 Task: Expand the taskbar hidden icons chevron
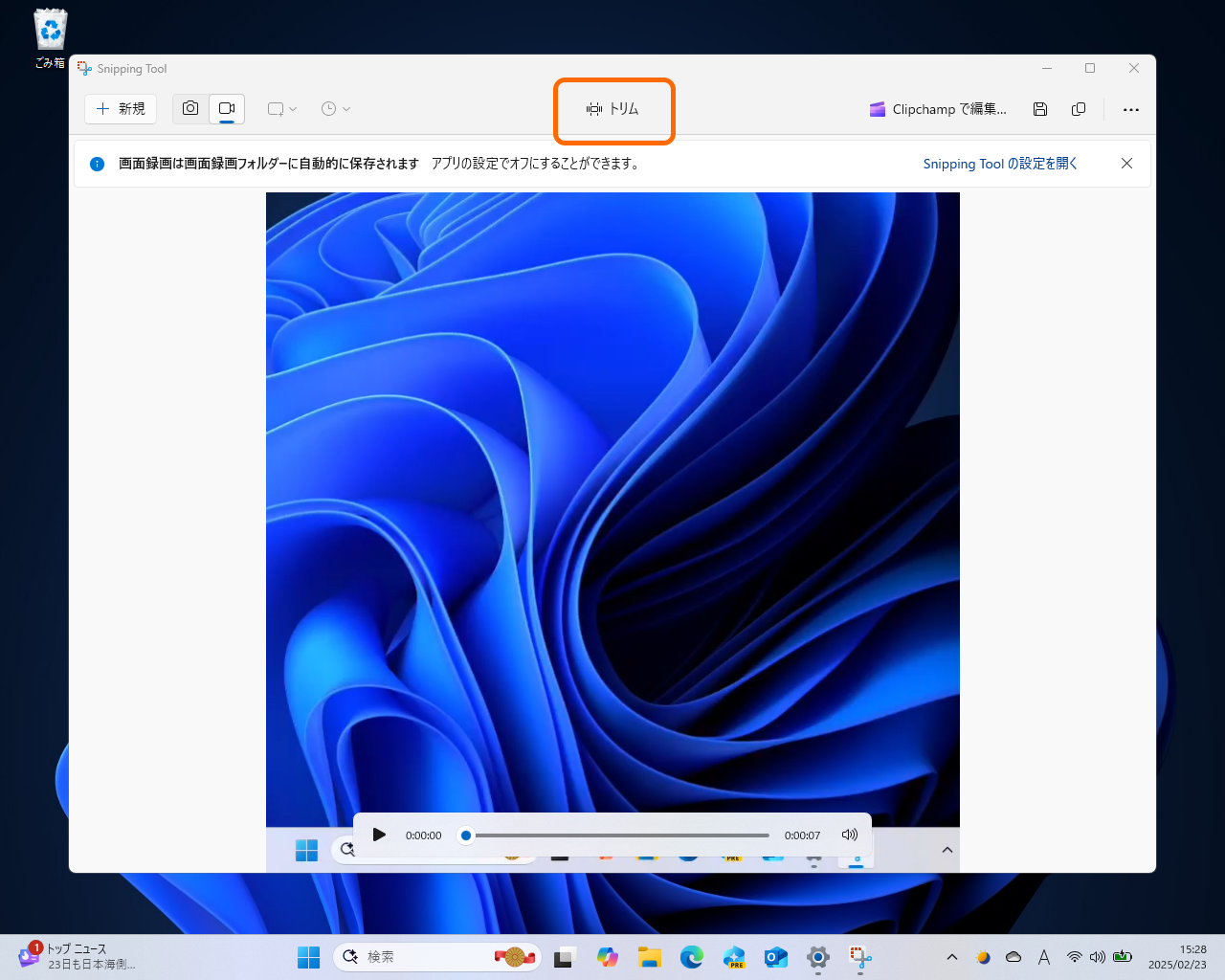(x=952, y=956)
